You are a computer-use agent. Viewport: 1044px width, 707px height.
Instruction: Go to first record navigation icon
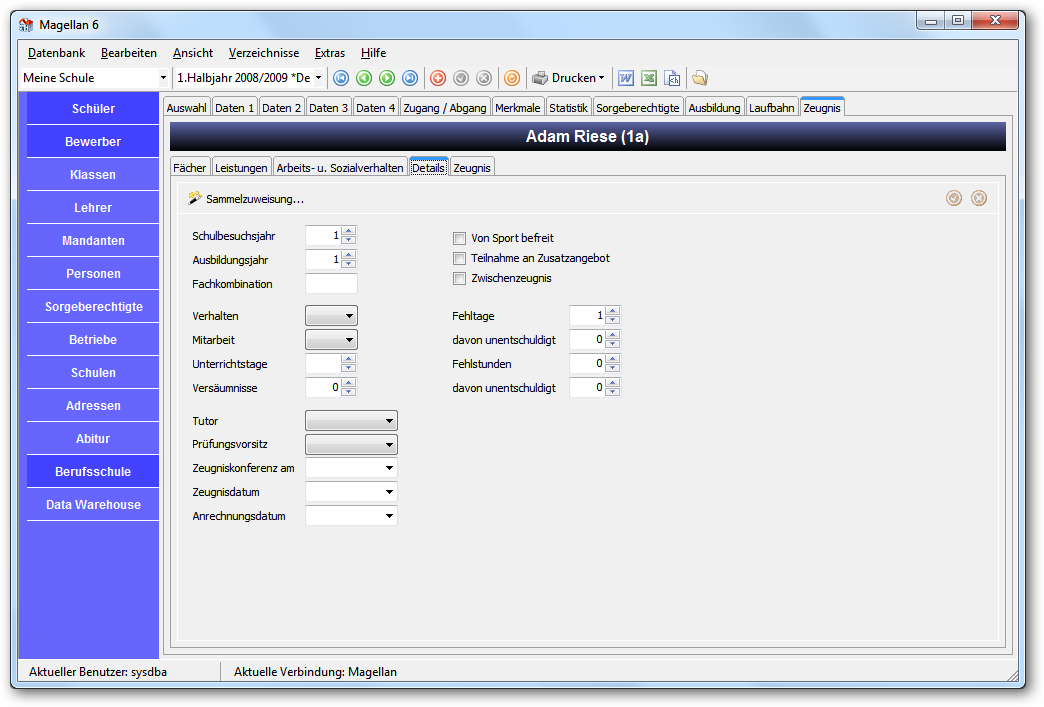pyautogui.click(x=341, y=79)
